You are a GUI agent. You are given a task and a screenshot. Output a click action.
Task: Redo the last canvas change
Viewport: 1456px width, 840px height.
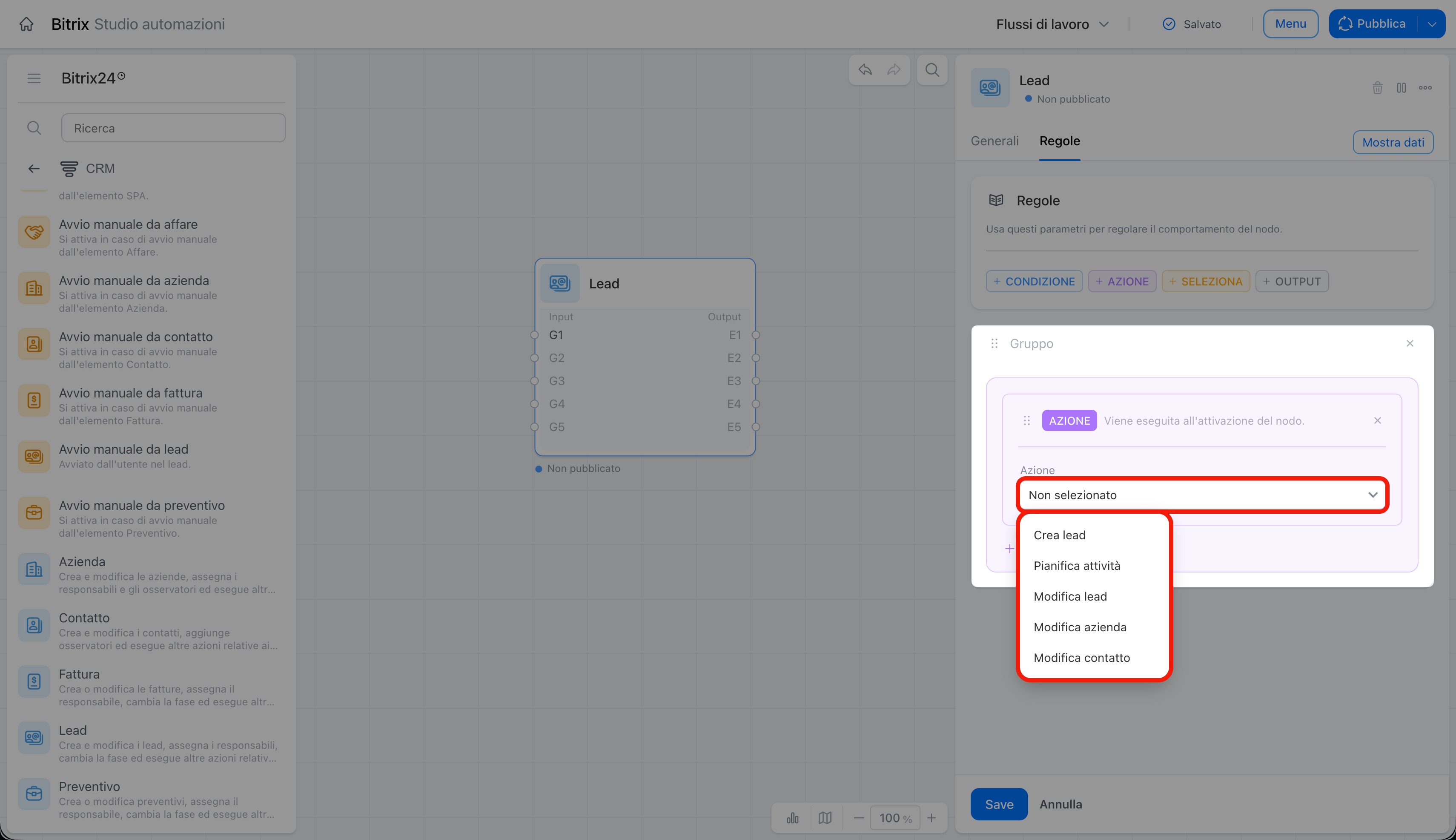click(894, 70)
